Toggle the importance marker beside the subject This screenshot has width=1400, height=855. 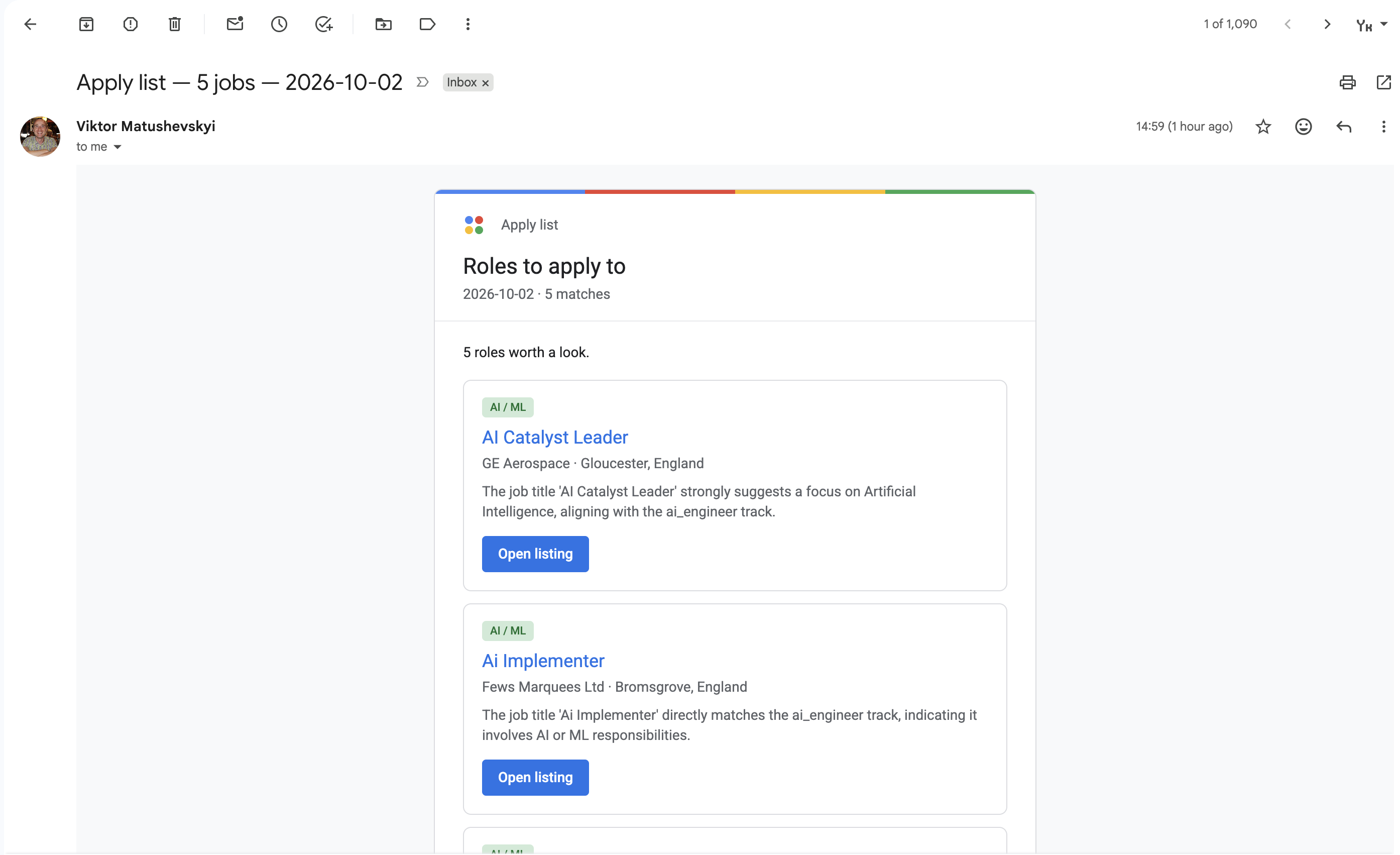tap(422, 82)
